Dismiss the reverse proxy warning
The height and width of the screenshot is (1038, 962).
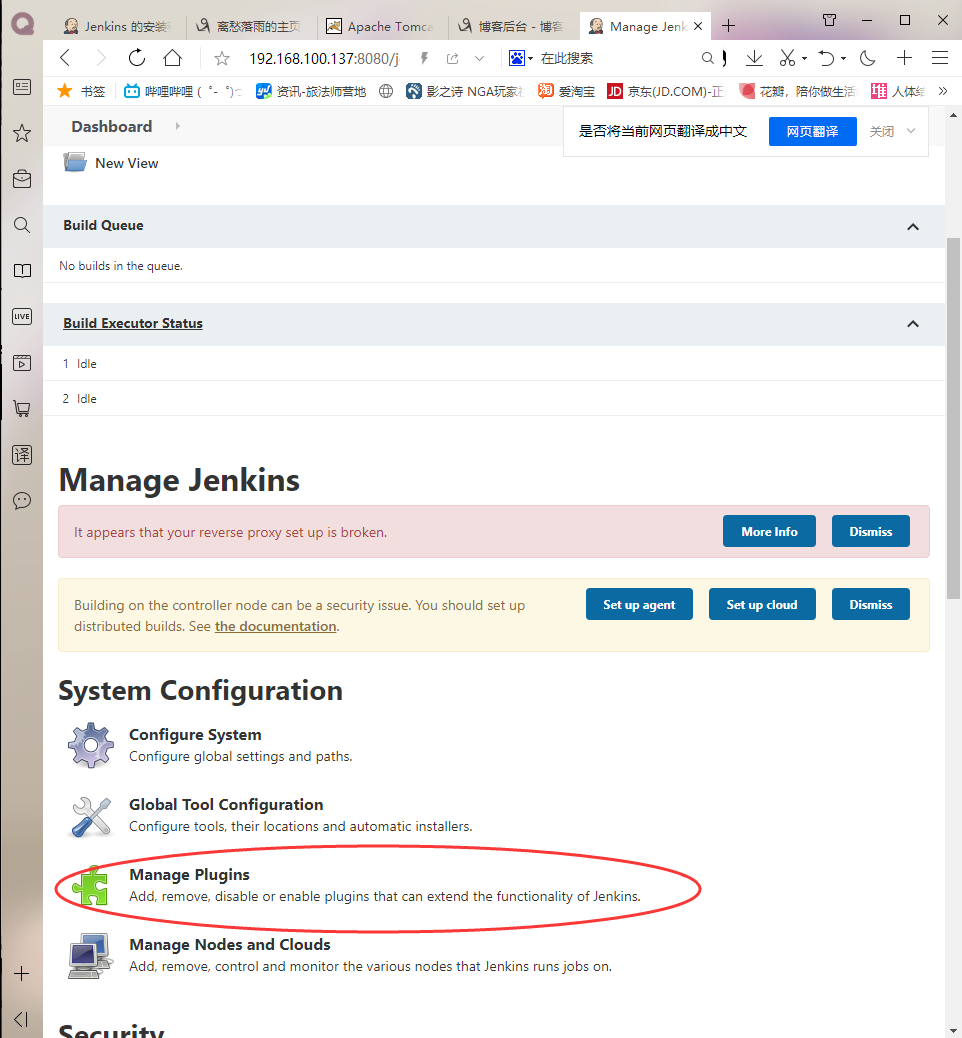(x=871, y=532)
